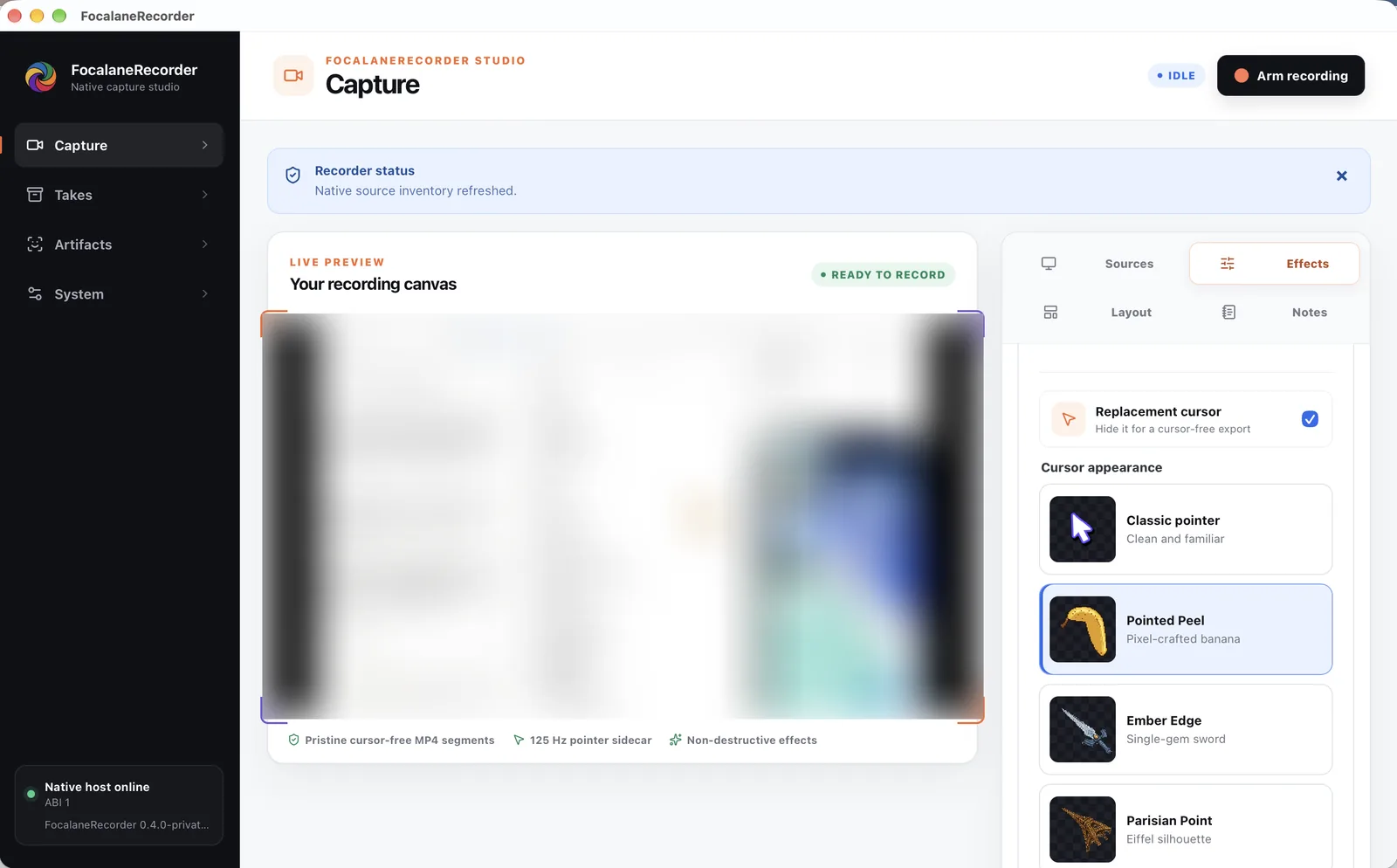
Task: Click the Native host online status card
Action: (x=119, y=805)
